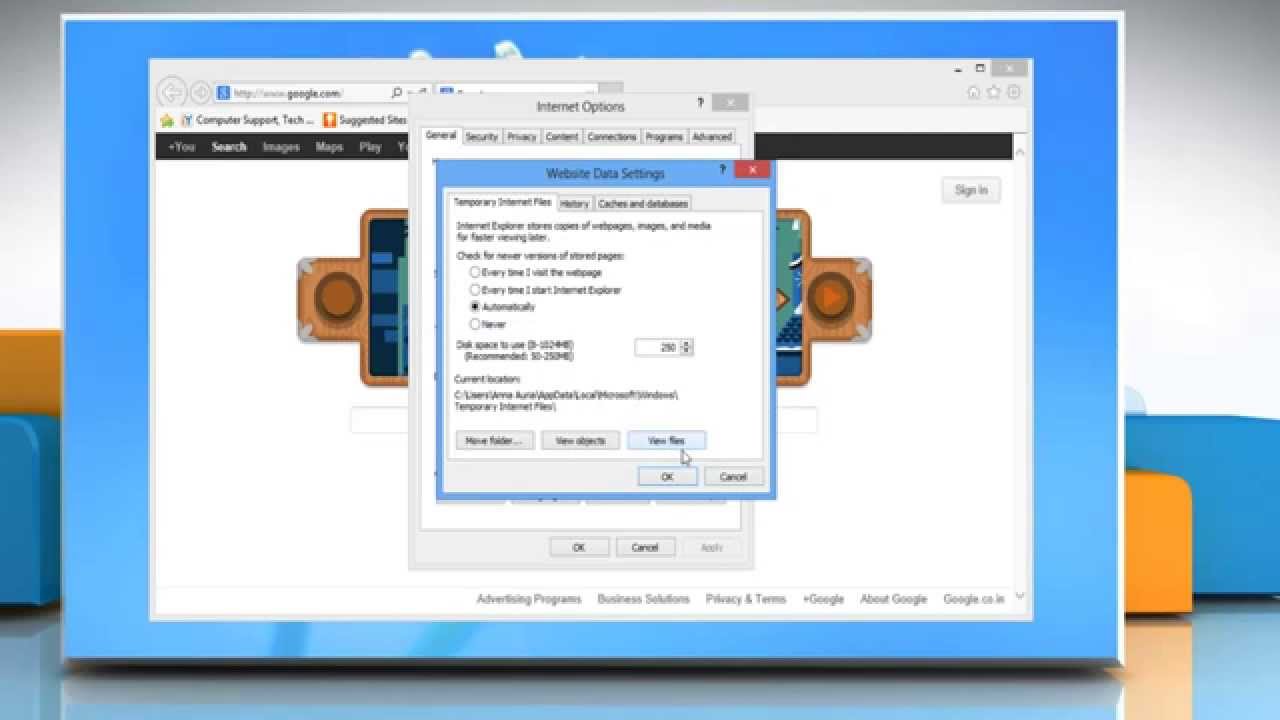
Task: Click the address bar showing google.com
Action: click(300, 93)
